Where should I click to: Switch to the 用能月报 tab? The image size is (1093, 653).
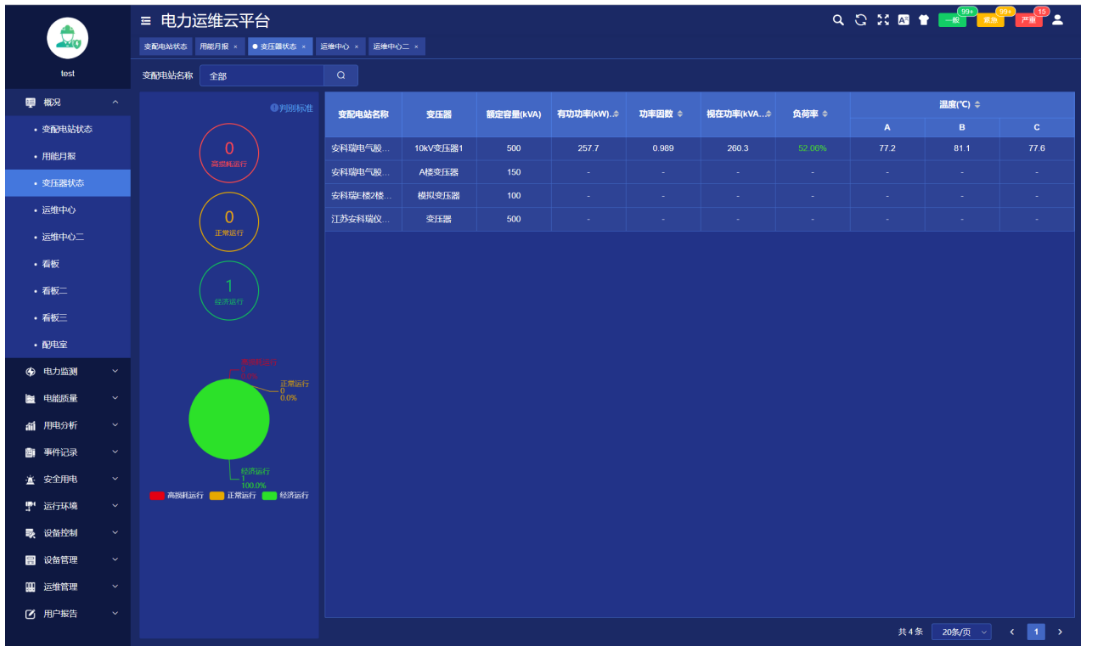point(214,47)
